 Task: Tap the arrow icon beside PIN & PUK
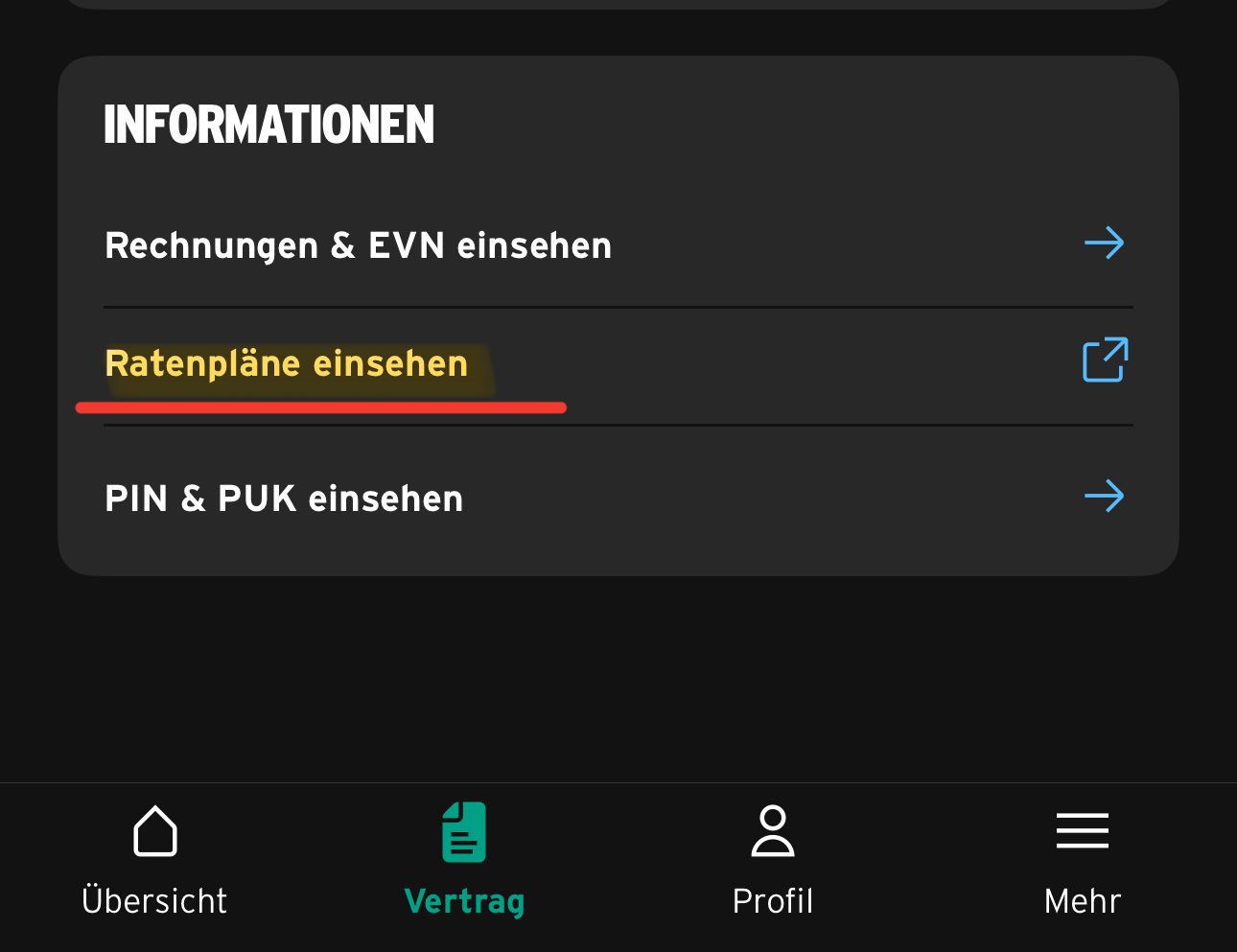click(x=1104, y=497)
